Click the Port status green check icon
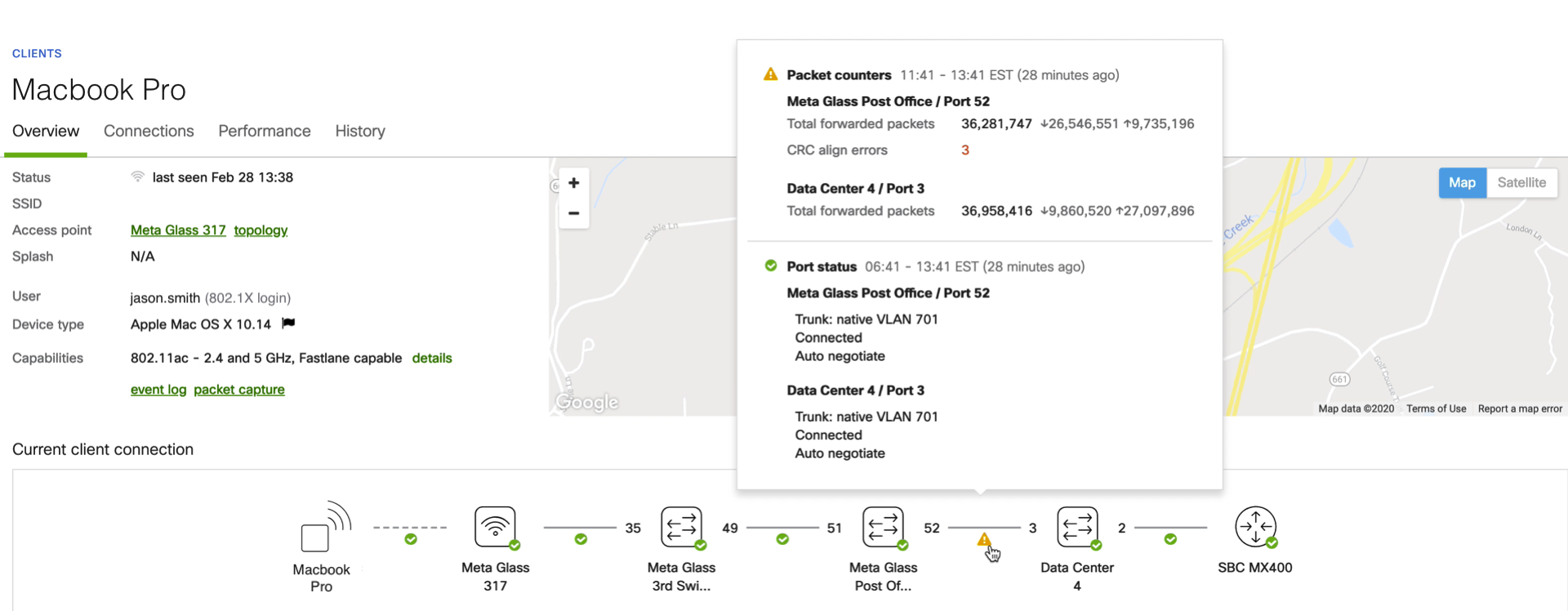Image resolution: width=1568 pixels, height=611 pixels. pyautogui.click(x=770, y=265)
